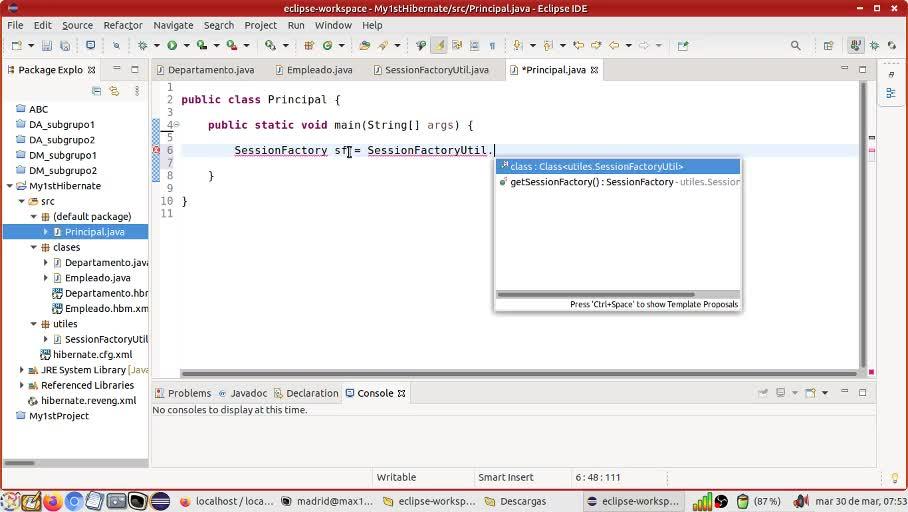The image size is (908, 512).
Task: Open the New wizard dropdown arrow
Action: pos(31,46)
